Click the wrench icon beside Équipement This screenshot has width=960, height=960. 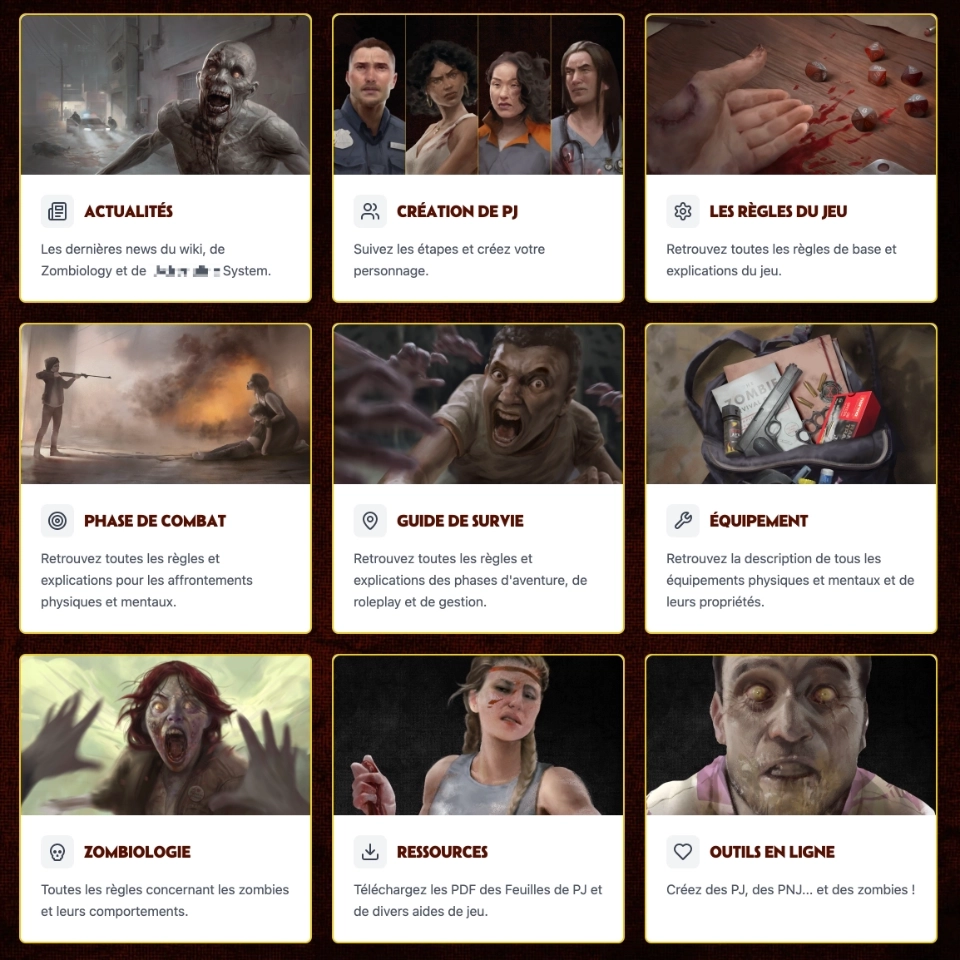coord(683,521)
